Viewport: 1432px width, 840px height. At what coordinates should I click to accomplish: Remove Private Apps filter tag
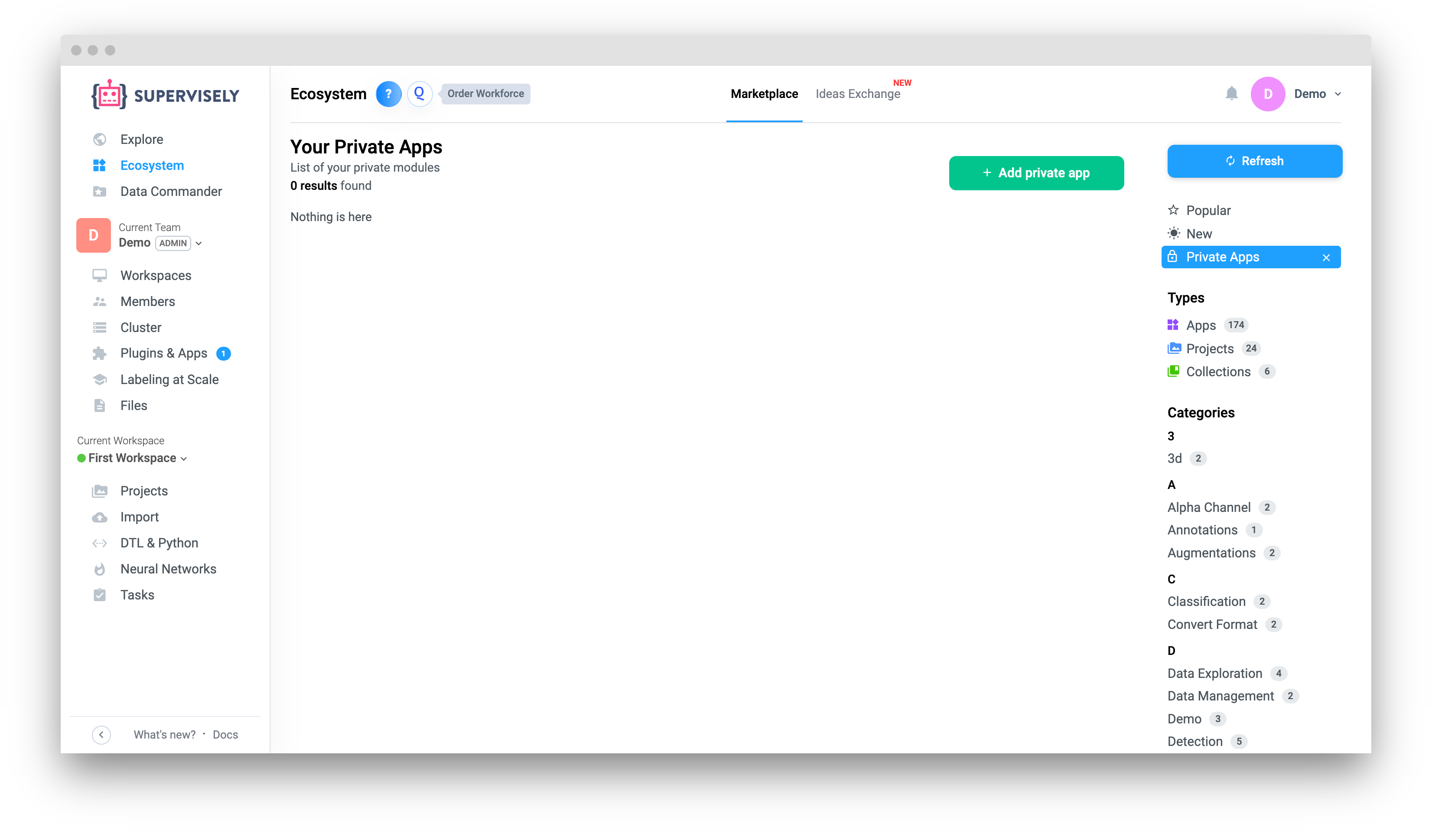(x=1328, y=257)
